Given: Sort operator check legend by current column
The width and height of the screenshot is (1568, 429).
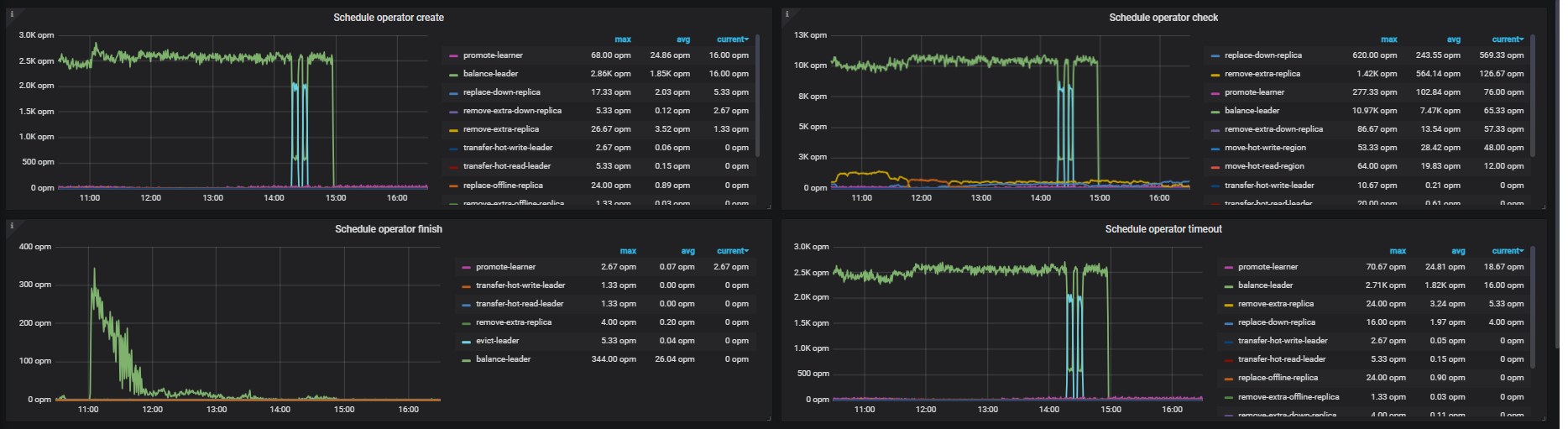Looking at the screenshot, I should [x=1507, y=39].
